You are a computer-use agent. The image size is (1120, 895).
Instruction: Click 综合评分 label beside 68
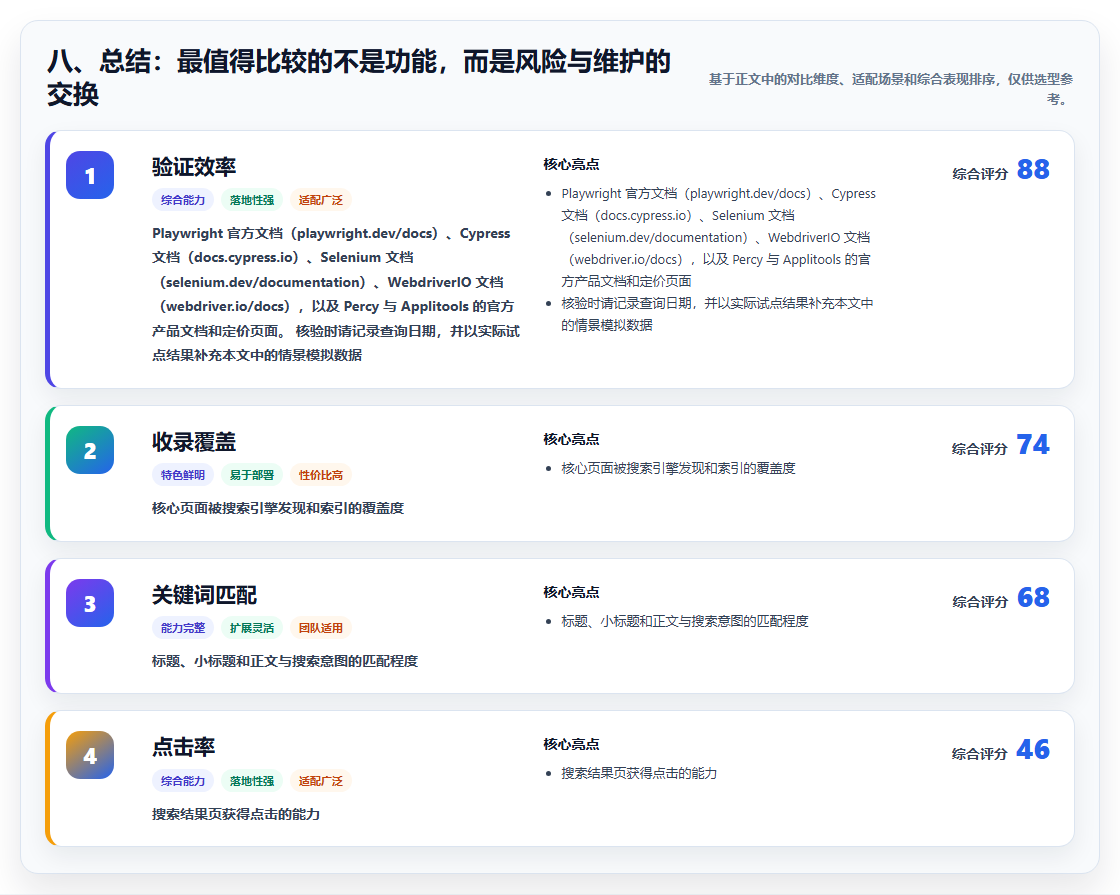point(980,601)
